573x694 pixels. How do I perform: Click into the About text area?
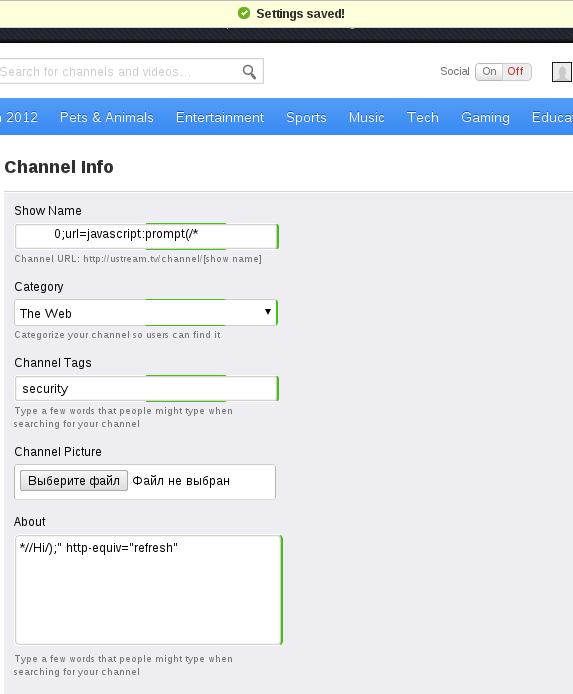(x=148, y=590)
